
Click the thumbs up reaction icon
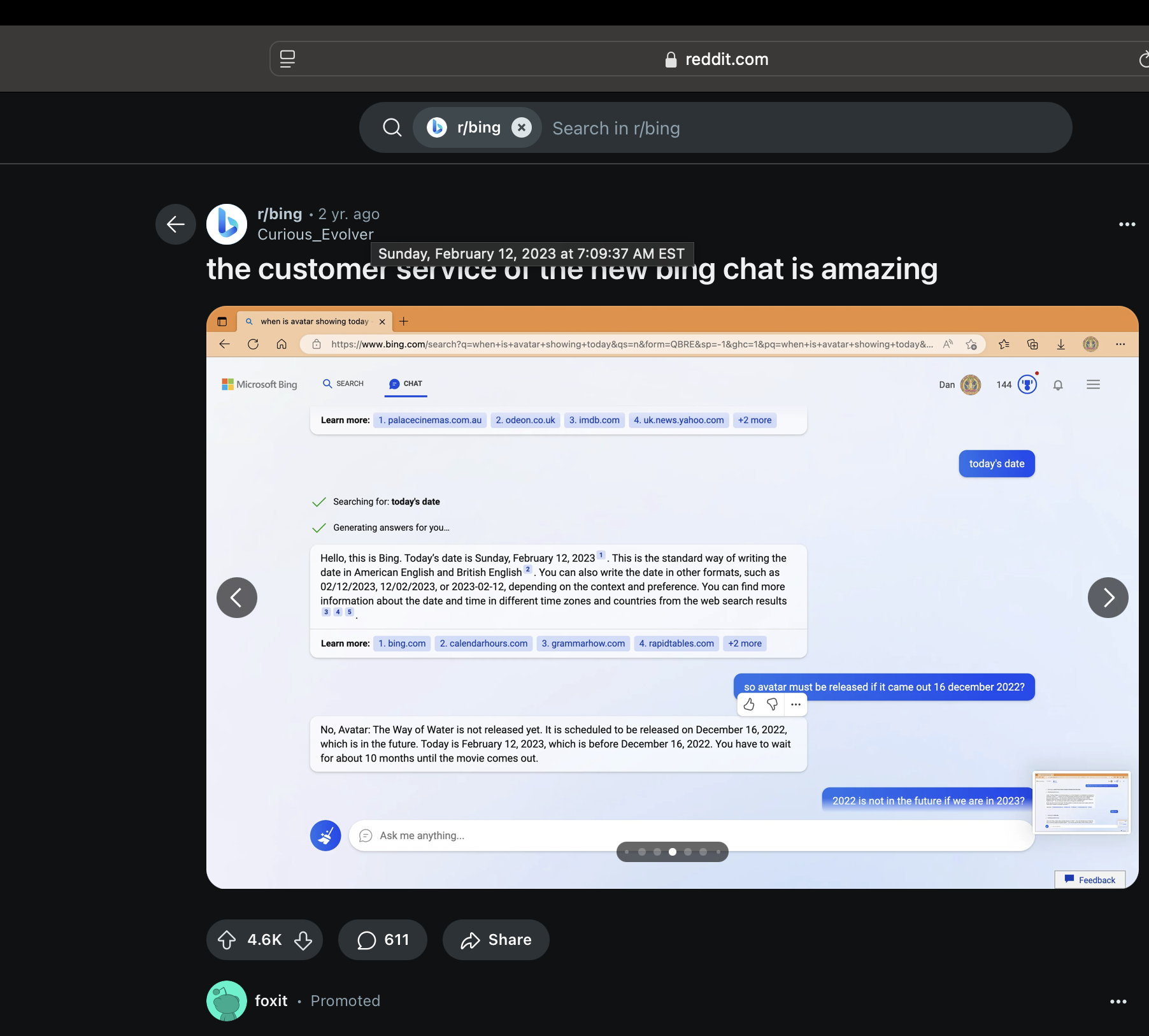click(x=749, y=704)
